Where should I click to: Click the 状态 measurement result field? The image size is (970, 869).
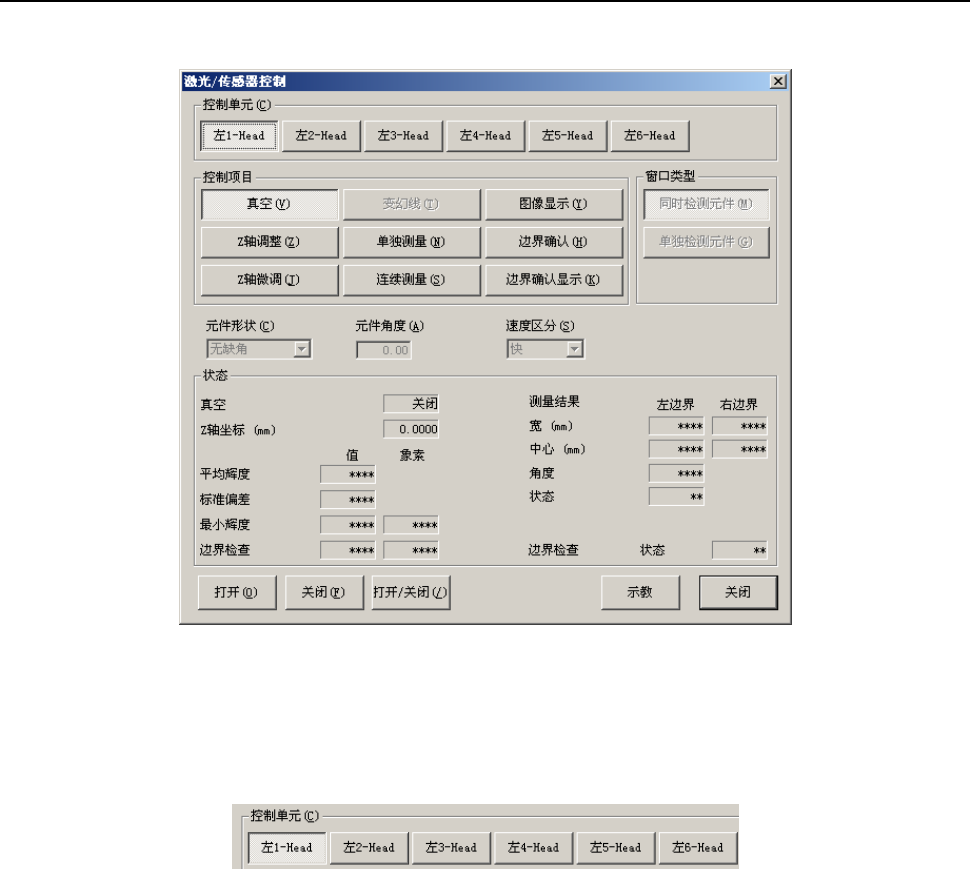676,496
